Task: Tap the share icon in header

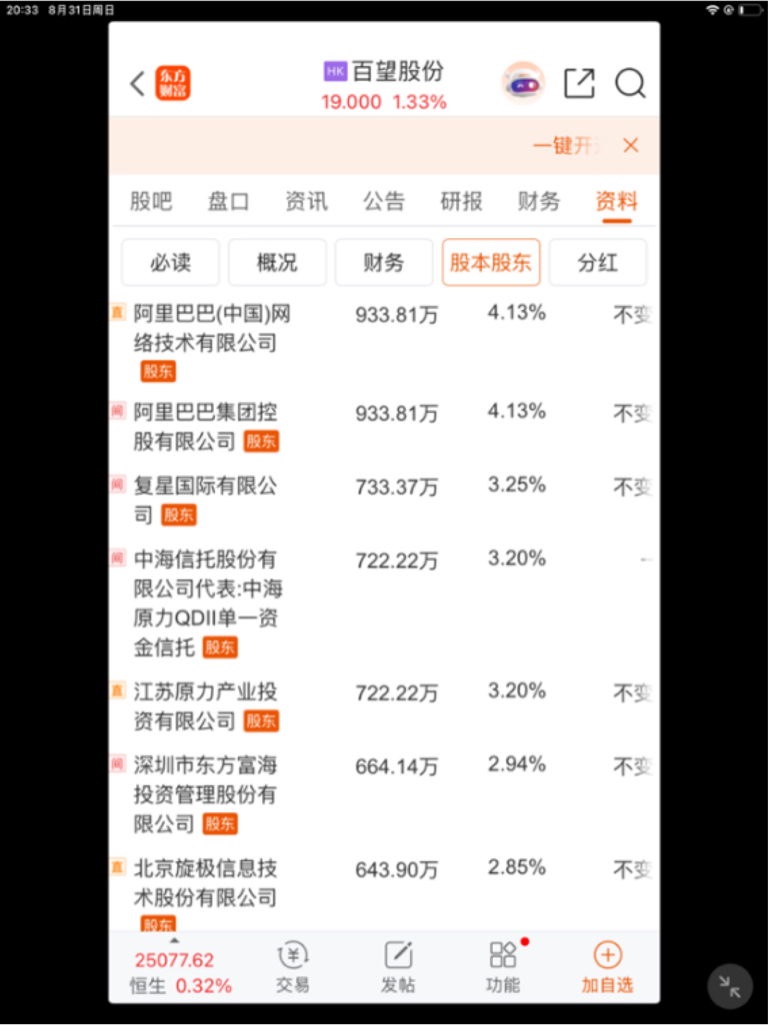Action: [x=579, y=83]
